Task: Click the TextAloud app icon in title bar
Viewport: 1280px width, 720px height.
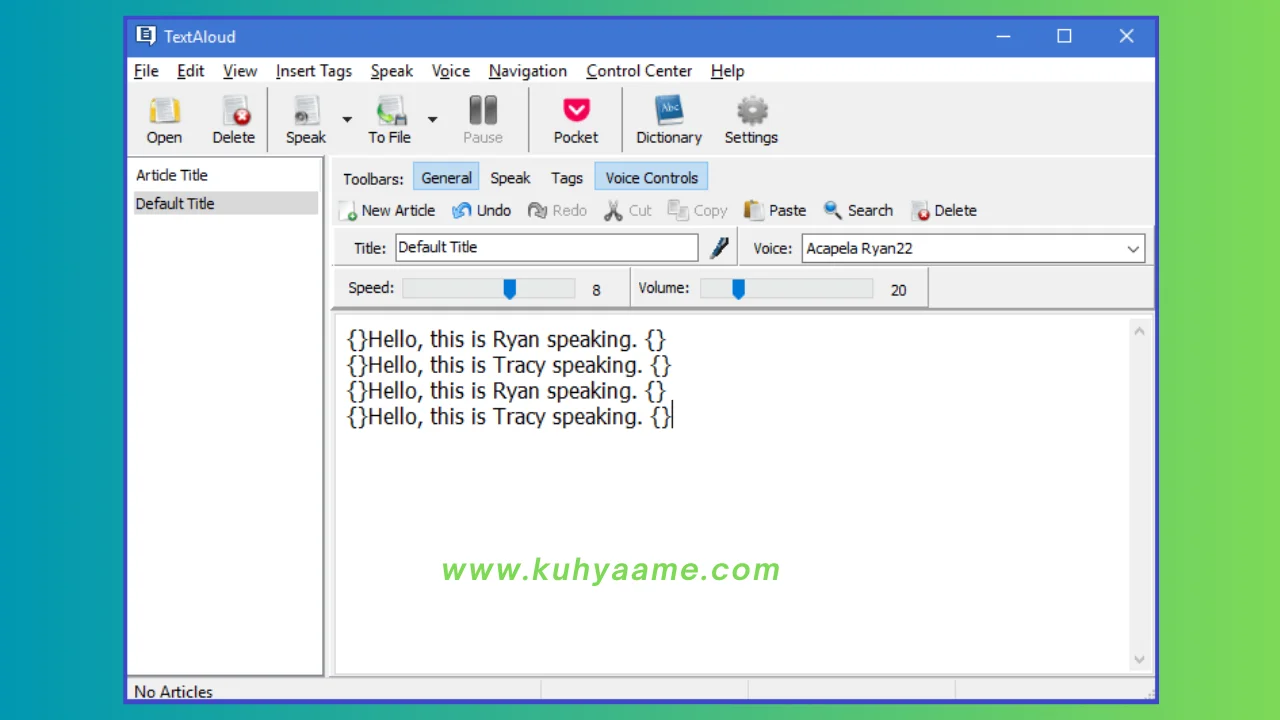Action: 146,36
